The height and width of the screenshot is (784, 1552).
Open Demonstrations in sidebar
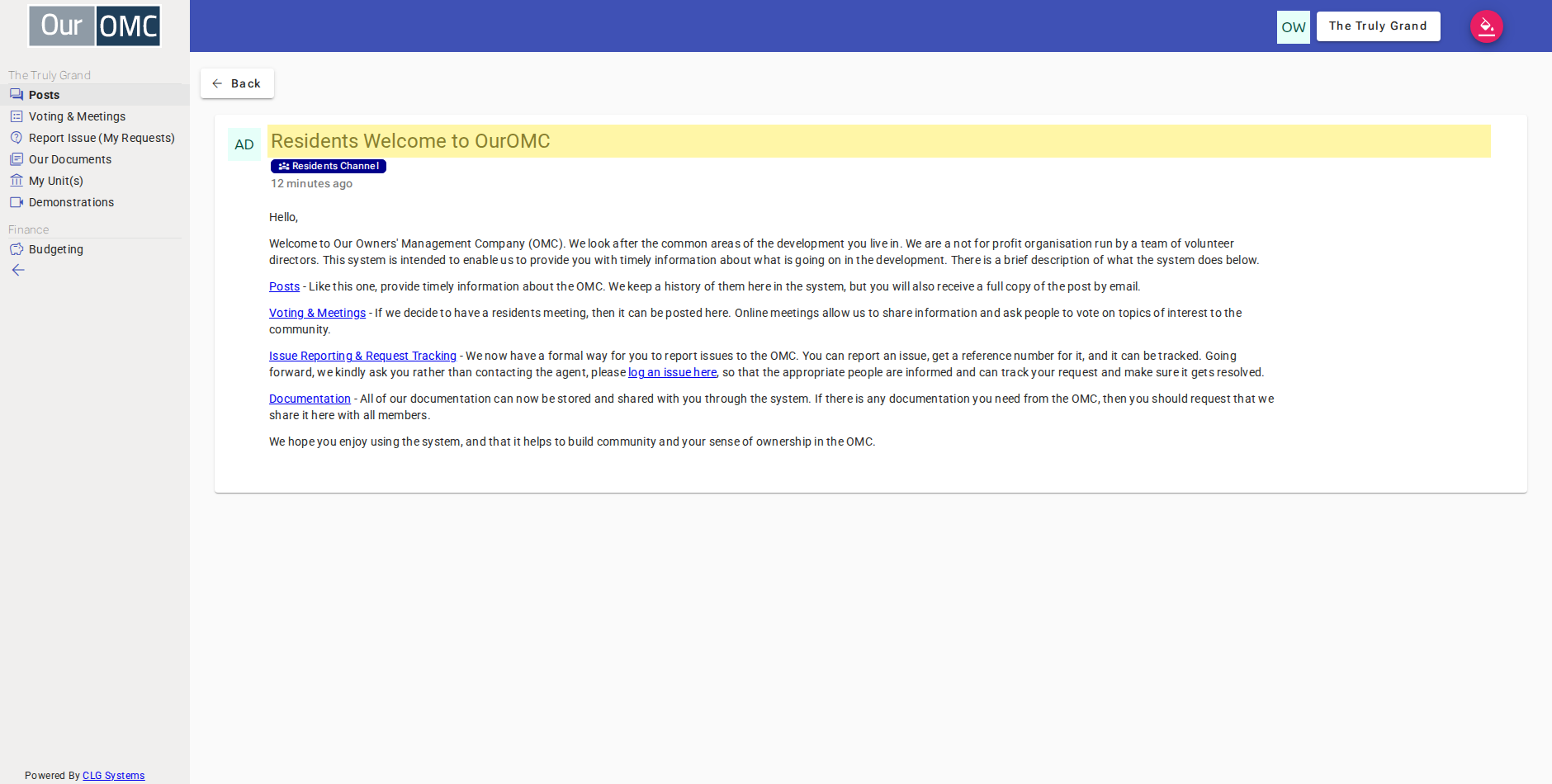[x=95, y=202]
